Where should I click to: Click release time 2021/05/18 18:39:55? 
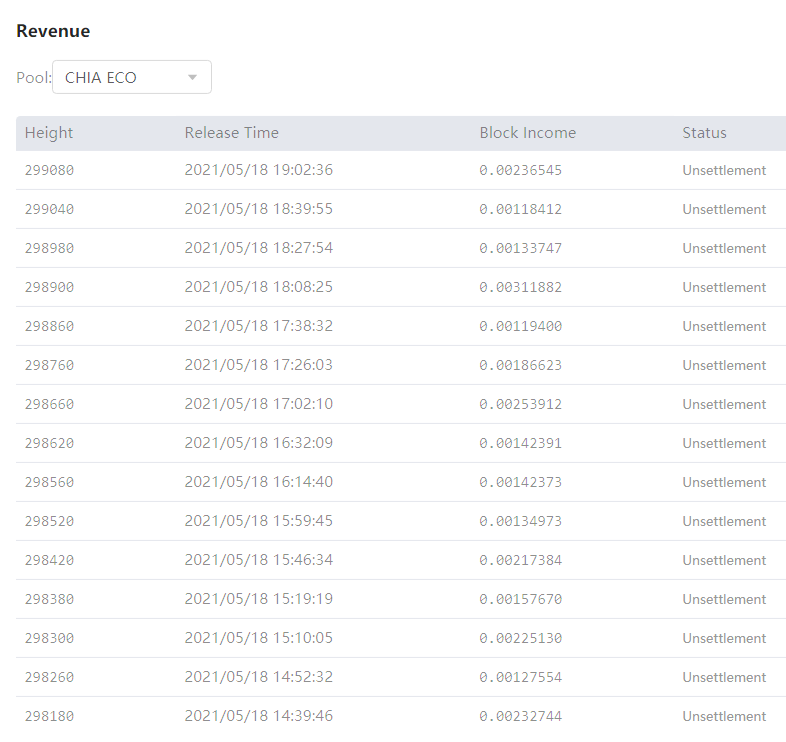coord(259,209)
